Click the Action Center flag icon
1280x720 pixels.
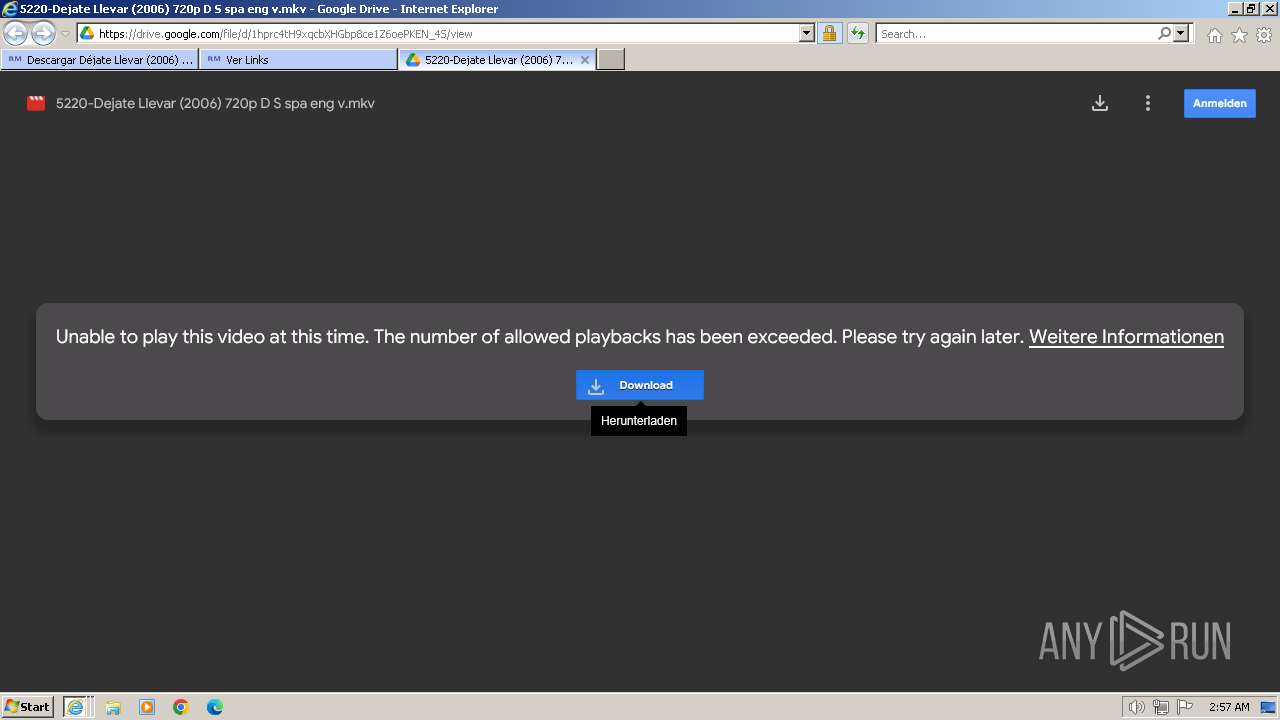pyautogui.click(x=1186, y=707)
